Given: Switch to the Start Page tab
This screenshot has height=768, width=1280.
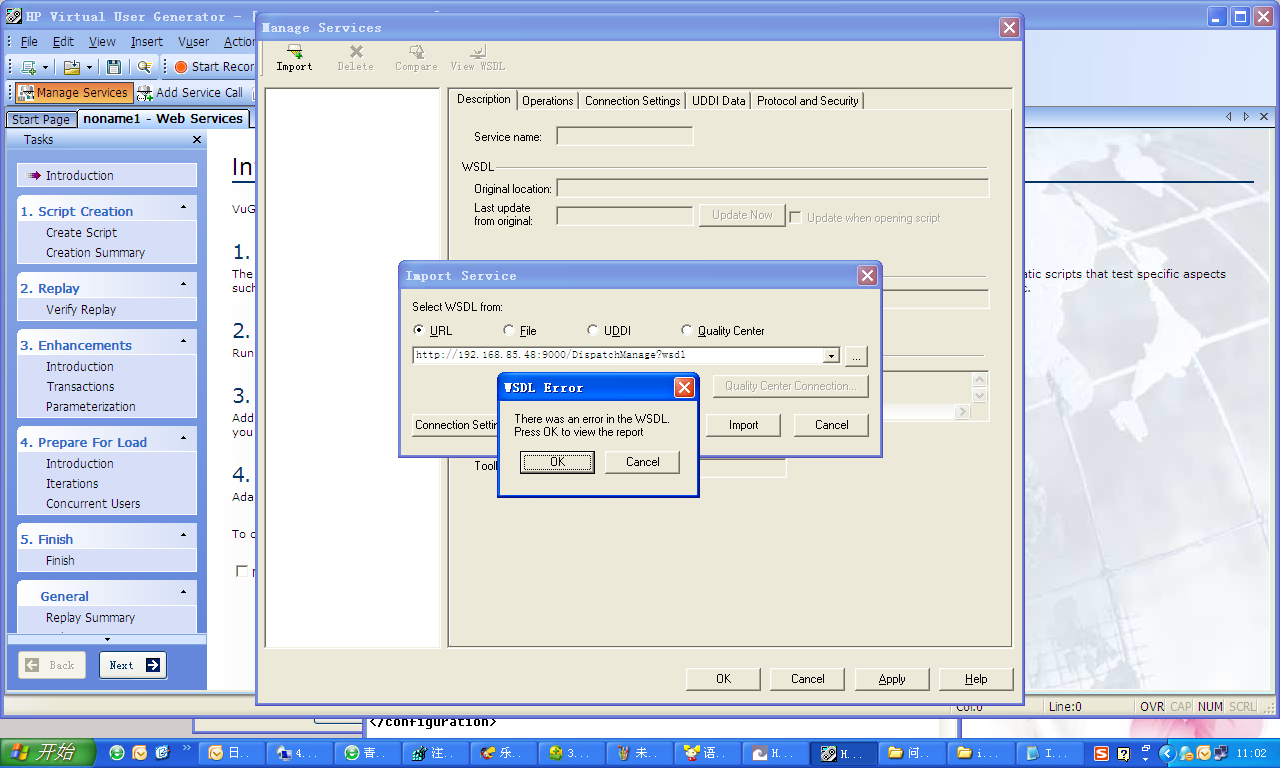Looking at the screenshot, I should [x=41, y=120].
